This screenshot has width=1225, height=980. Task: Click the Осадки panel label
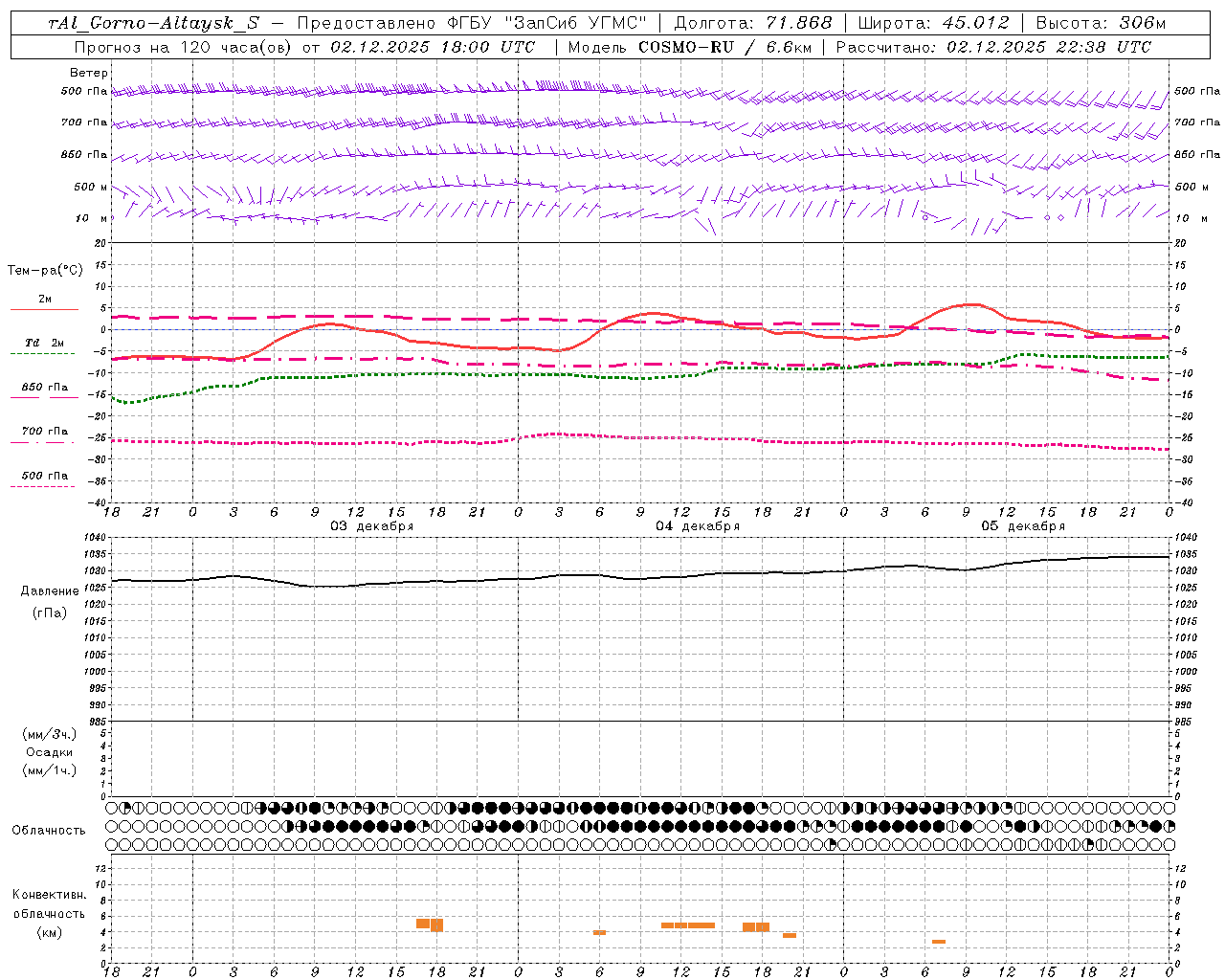point(50,752)
